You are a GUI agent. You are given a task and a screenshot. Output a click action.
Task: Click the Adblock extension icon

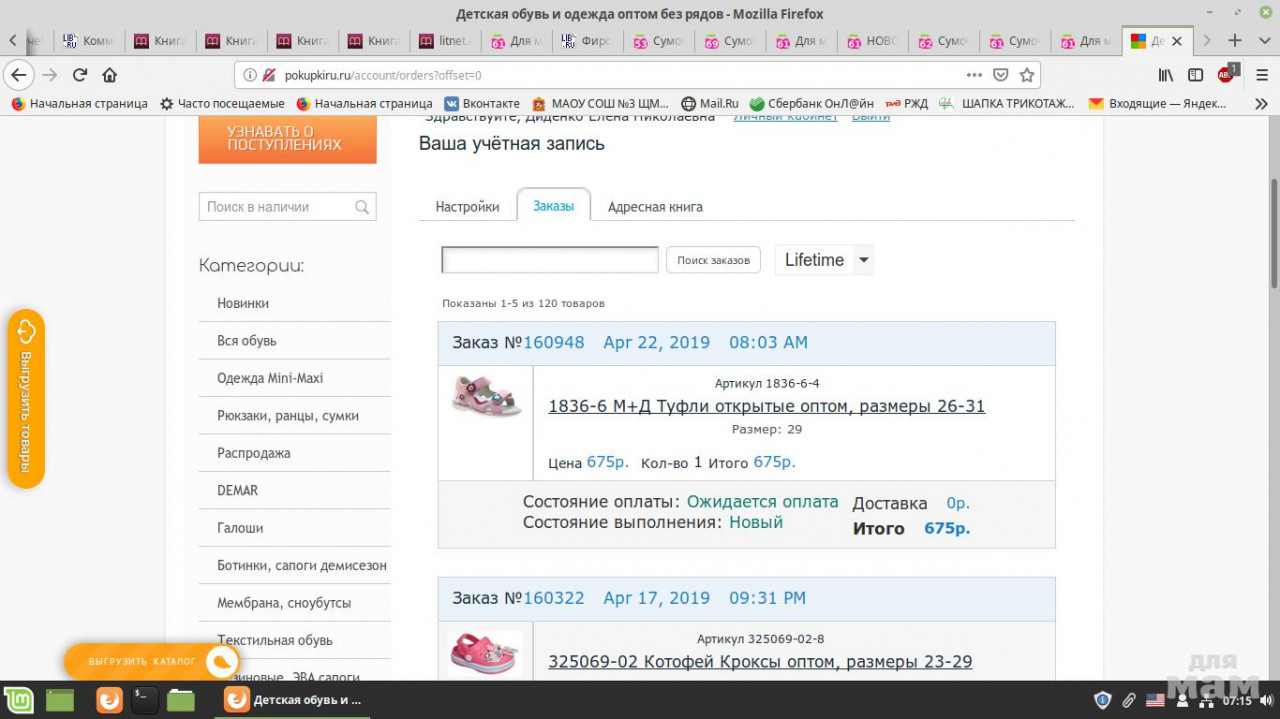click(x=1227, y=74)
